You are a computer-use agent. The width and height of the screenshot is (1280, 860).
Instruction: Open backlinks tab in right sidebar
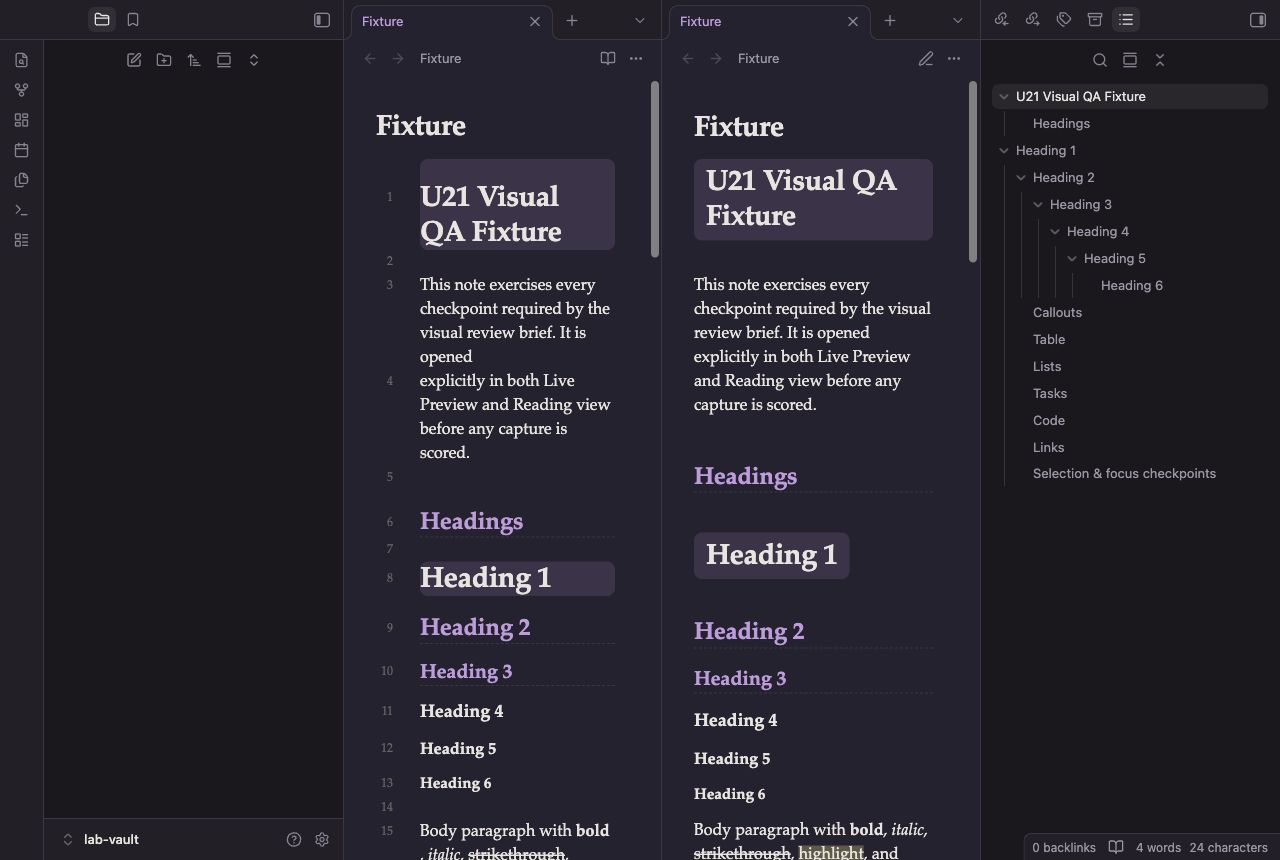tap(1002, 20)
